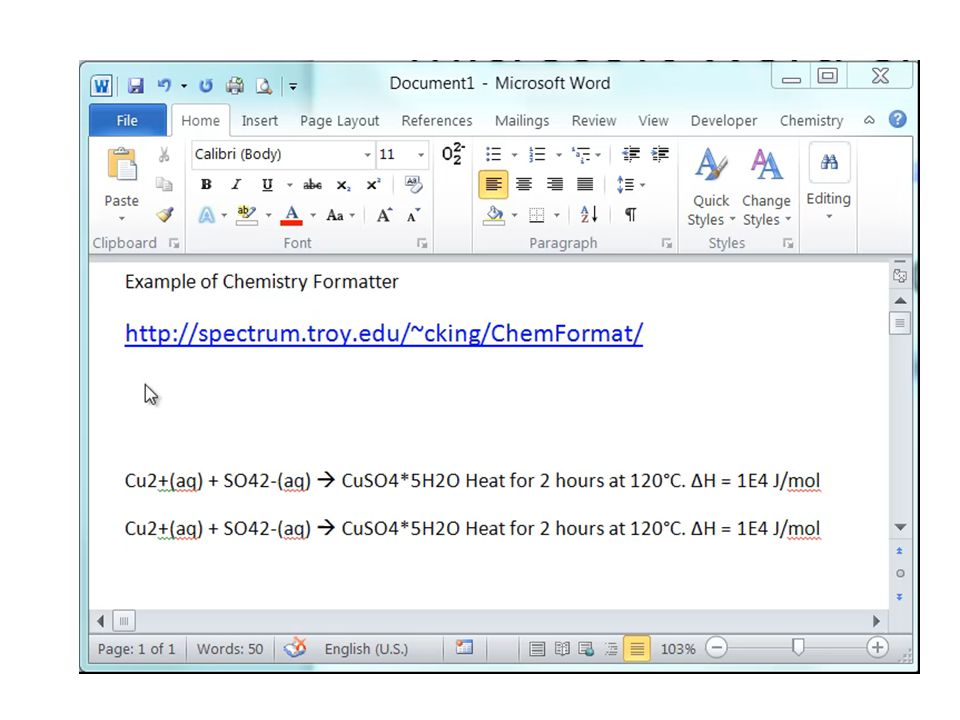The height and width of the screenshot is (720, 960).
Task: Toggle Underline formatting
Action: click(267, 184)
